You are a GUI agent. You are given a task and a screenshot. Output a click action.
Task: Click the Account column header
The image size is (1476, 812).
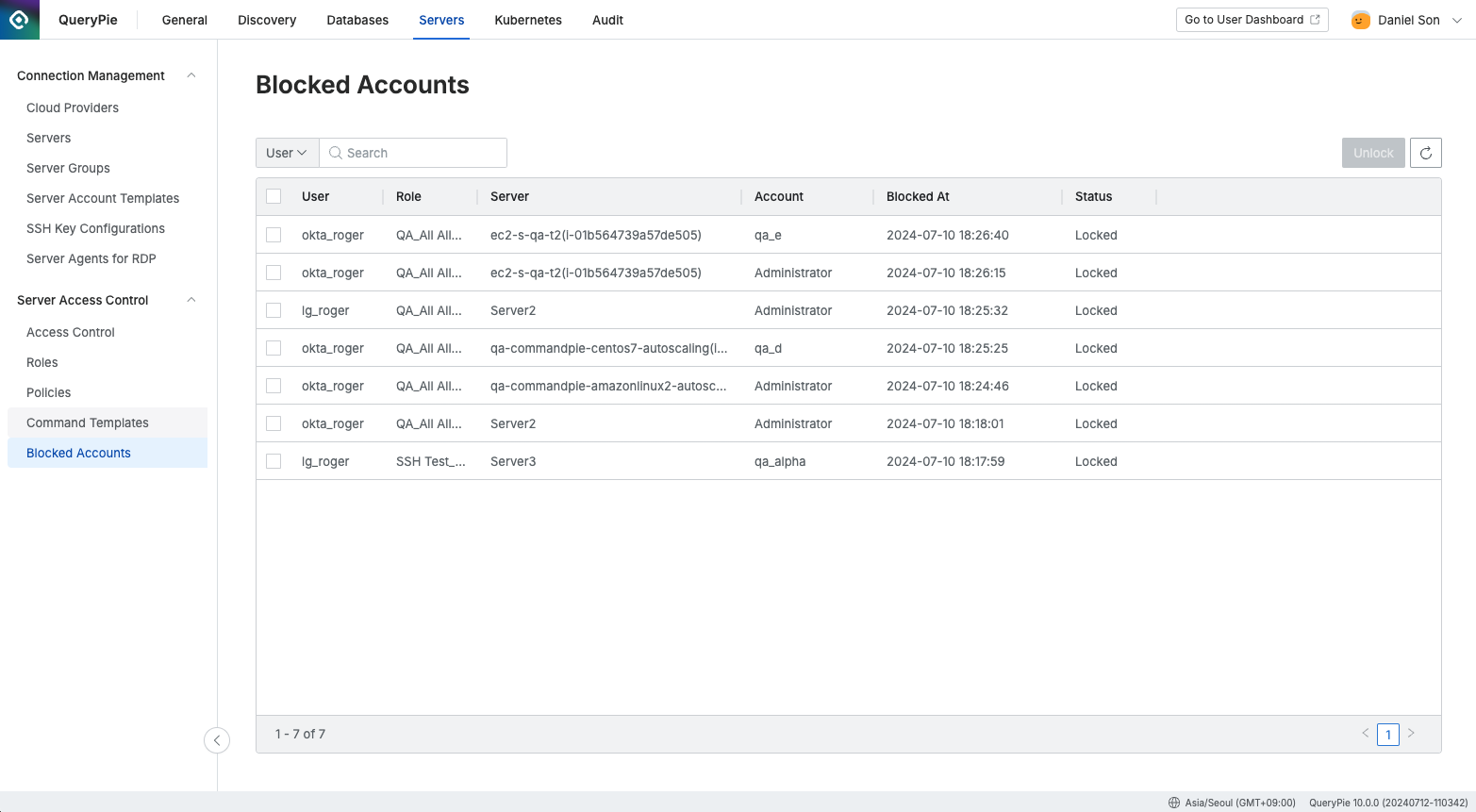coord(779,196)
